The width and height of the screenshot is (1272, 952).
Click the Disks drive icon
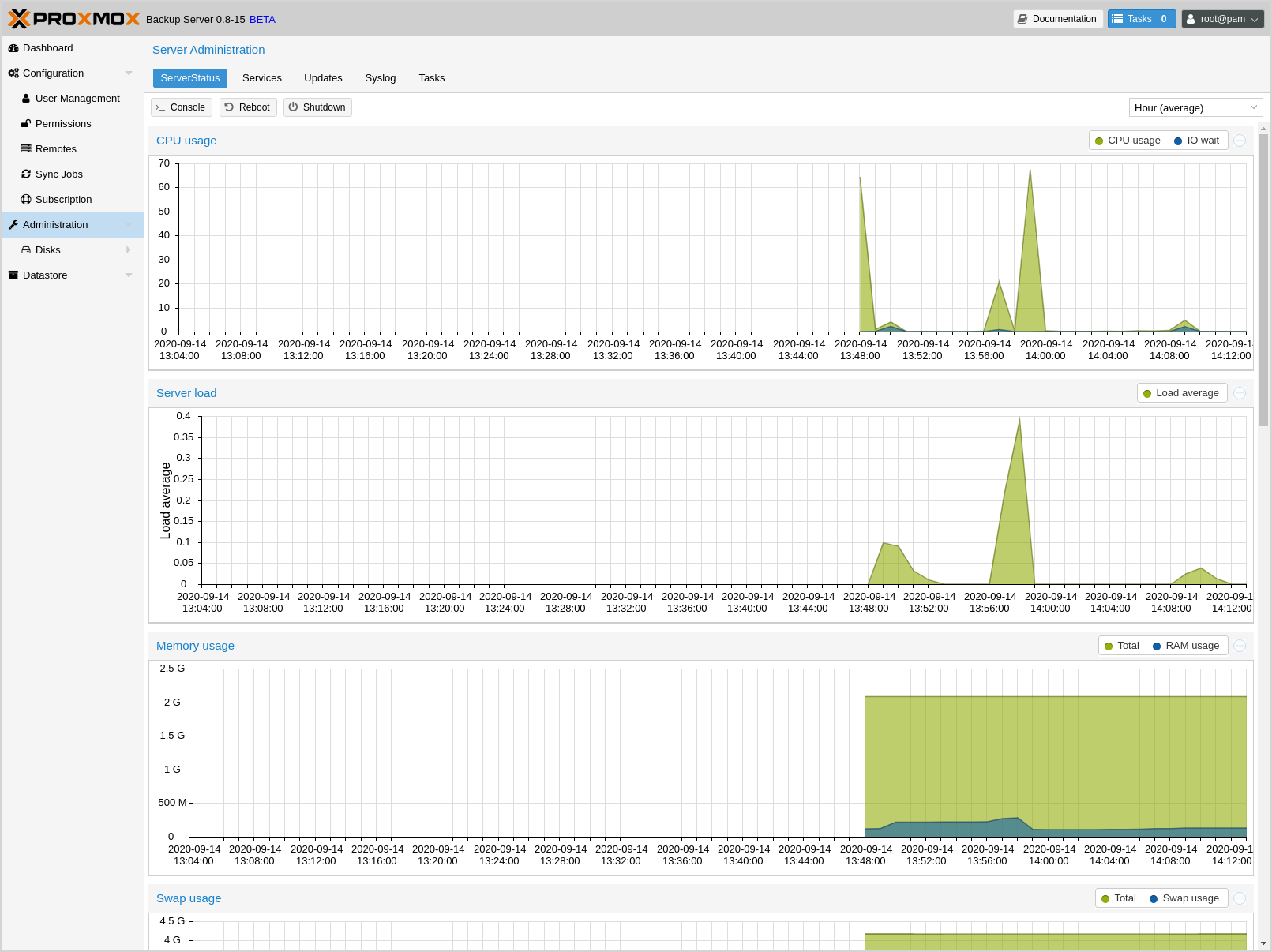26,250
